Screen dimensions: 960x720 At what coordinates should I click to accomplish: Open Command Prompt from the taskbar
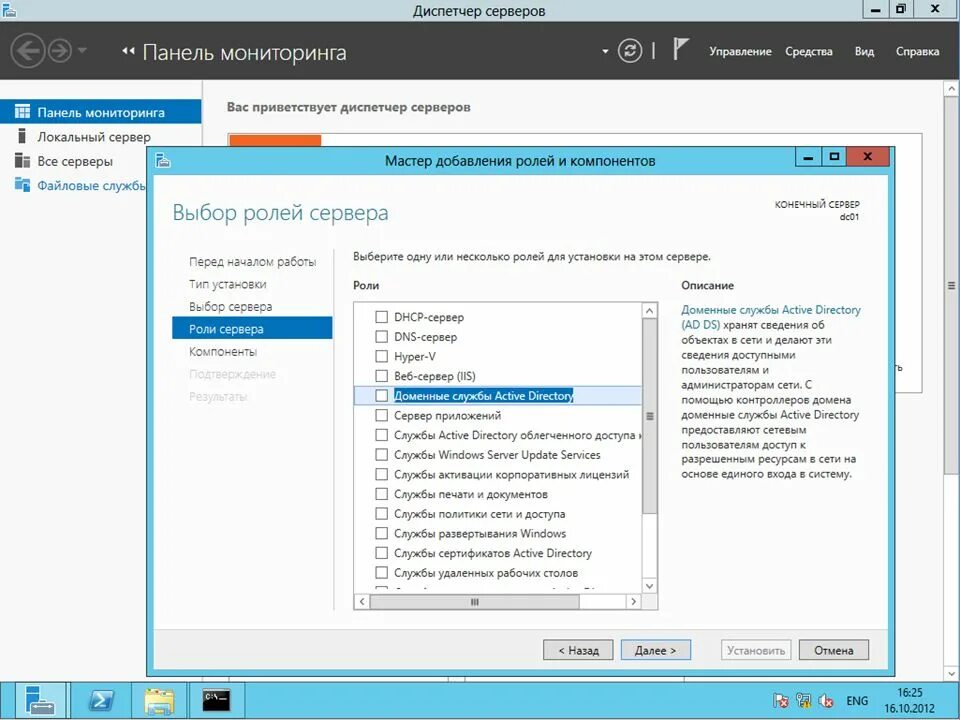(217, 700)
